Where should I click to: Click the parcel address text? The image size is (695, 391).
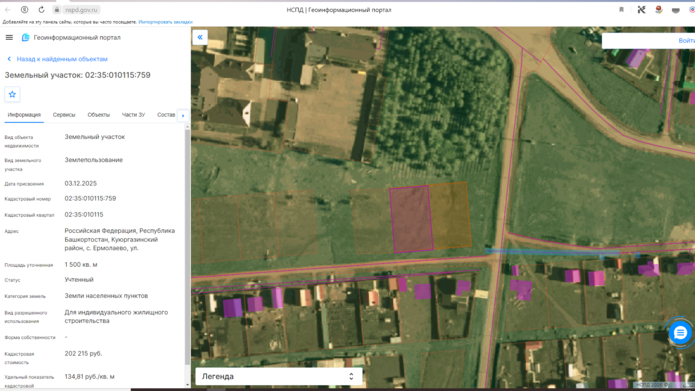click(120, 239)
